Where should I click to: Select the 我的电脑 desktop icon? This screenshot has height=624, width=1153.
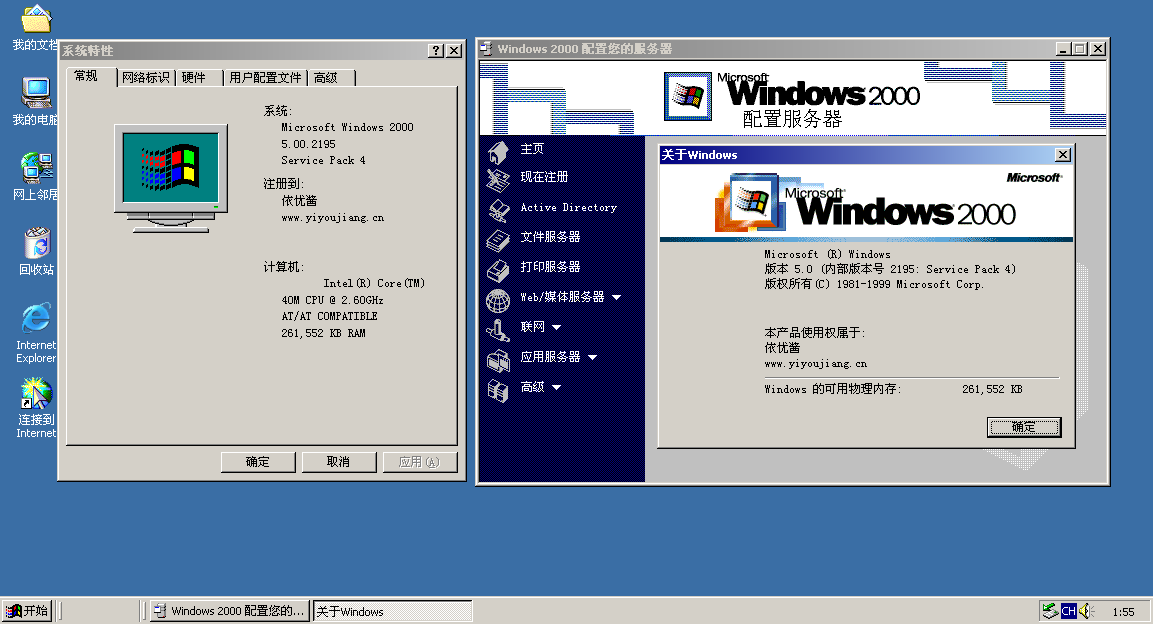pos(35,93)
